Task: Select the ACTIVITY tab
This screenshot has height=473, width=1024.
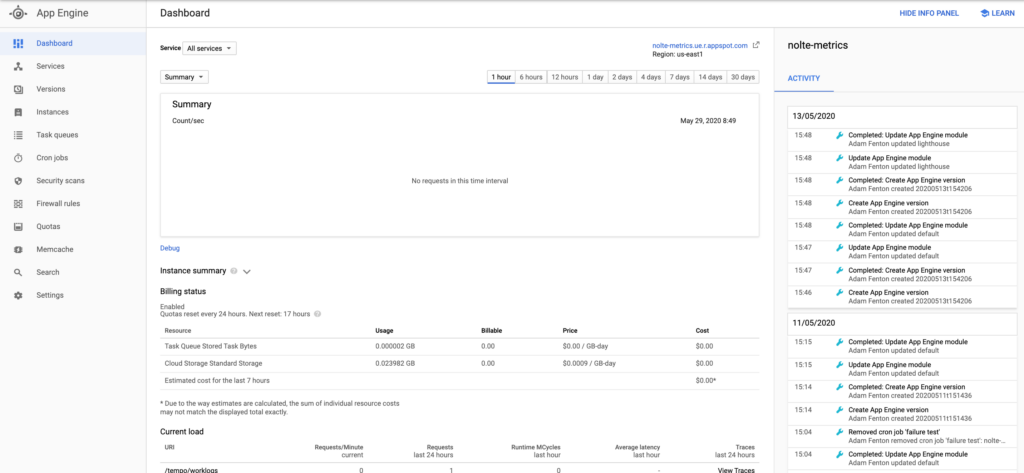Action: 803,78
